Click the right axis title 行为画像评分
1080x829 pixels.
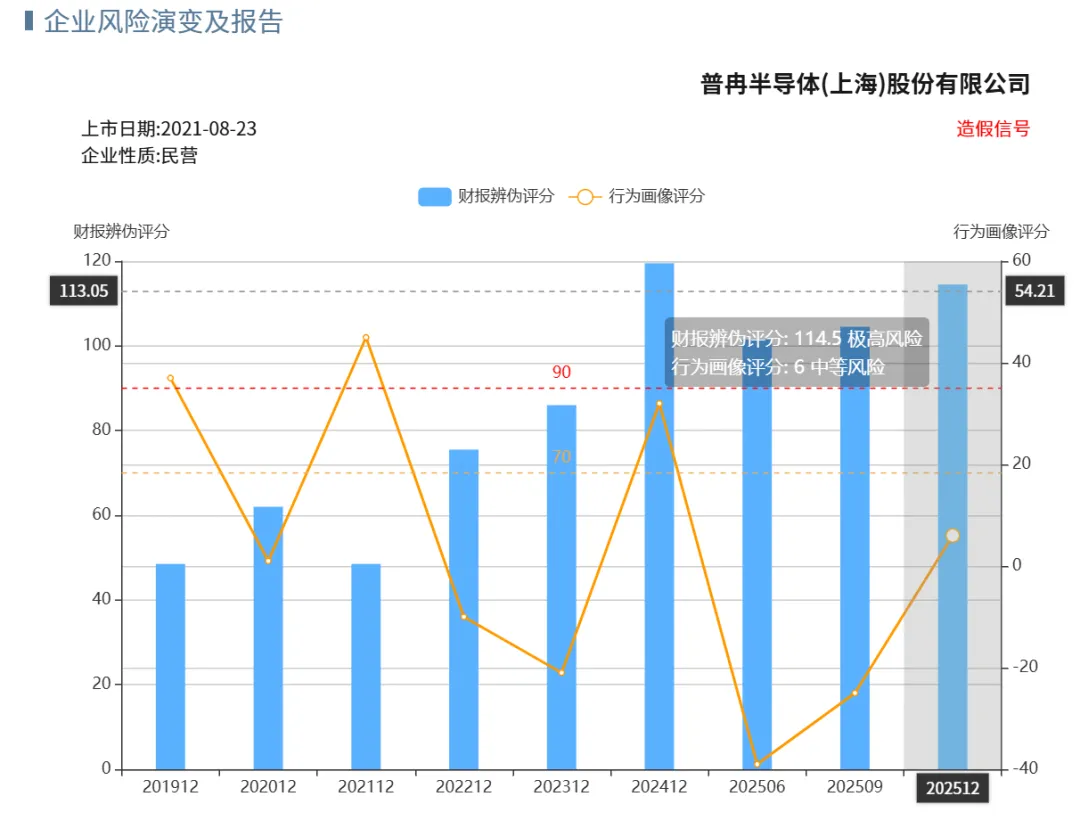tap(1001, 231)
